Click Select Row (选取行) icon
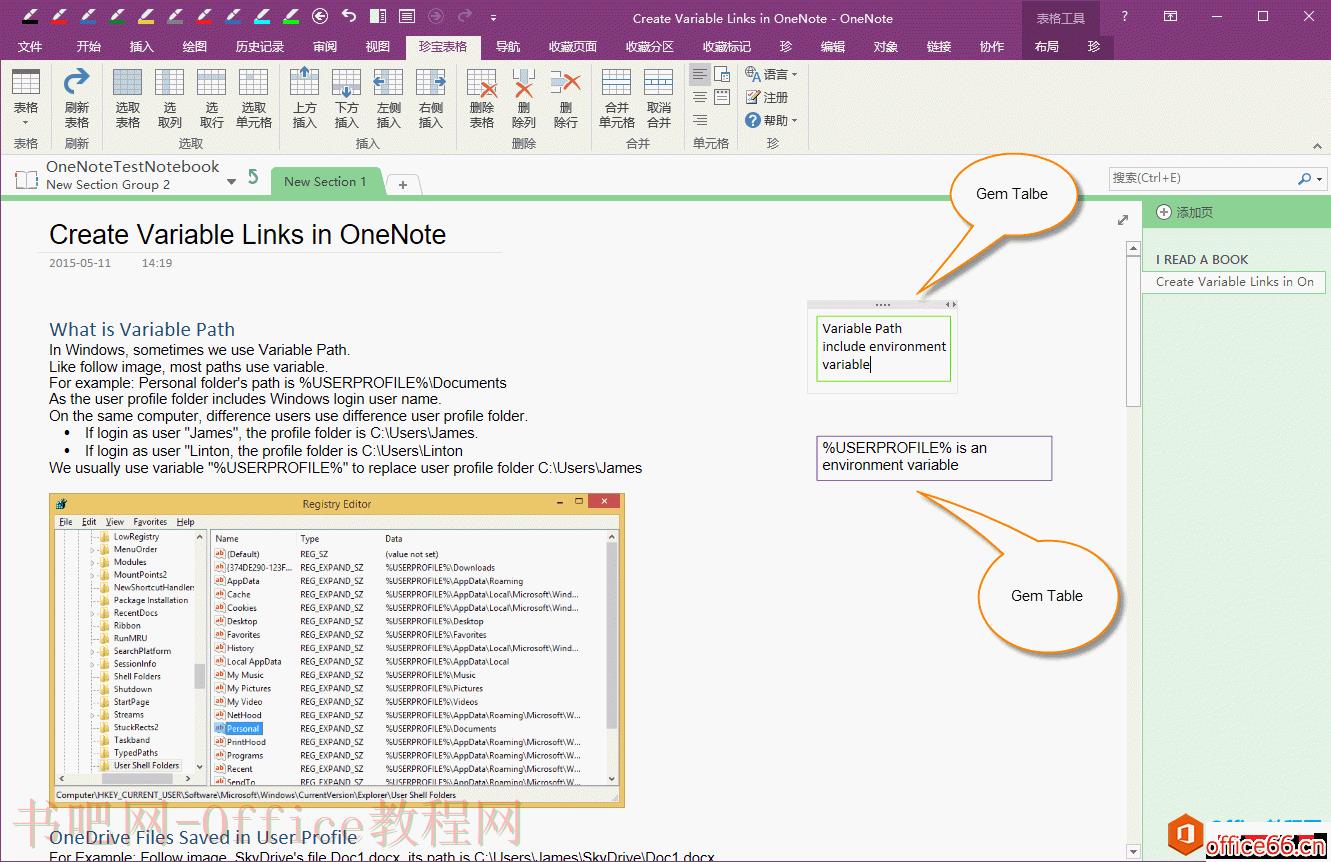1331x862 pixels. pyautogui.click(x=212, y=83)
